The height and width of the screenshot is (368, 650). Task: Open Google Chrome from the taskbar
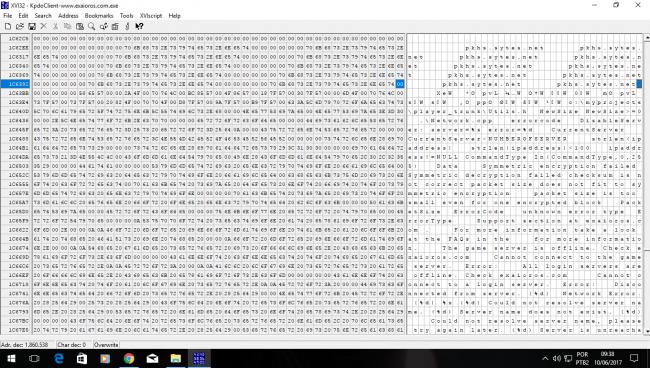129,358
